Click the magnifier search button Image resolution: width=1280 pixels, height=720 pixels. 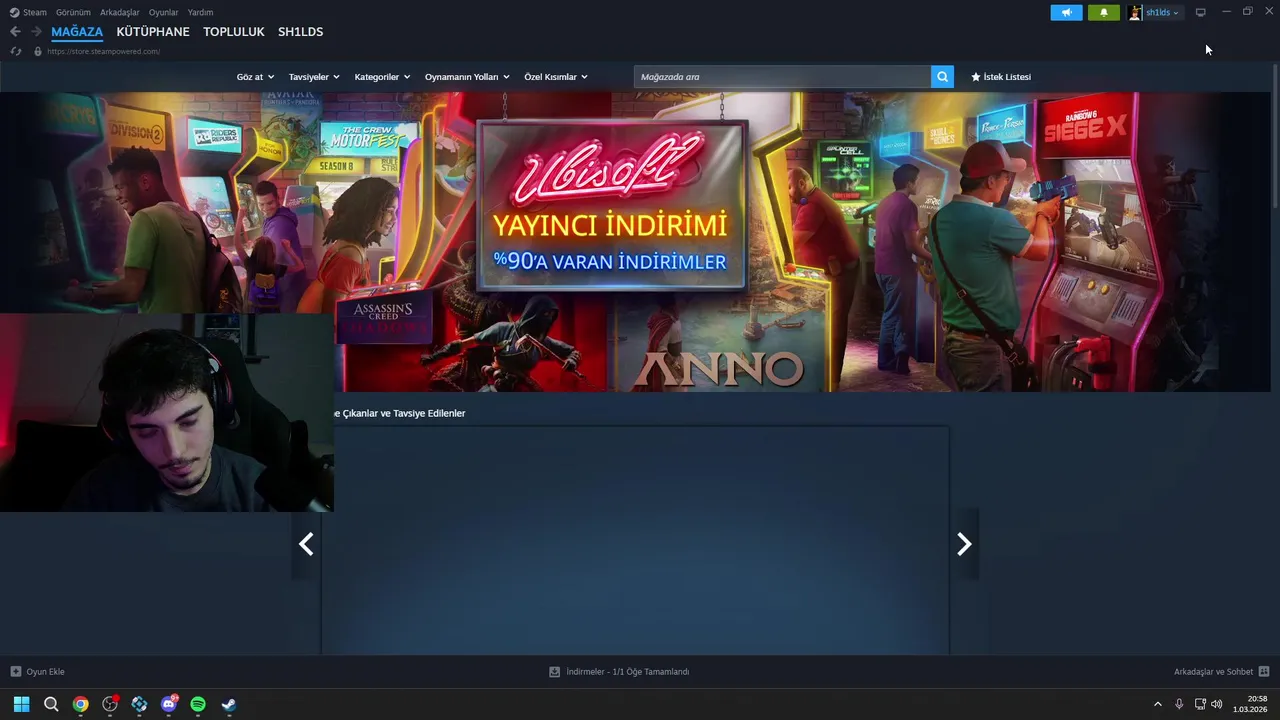942,77
